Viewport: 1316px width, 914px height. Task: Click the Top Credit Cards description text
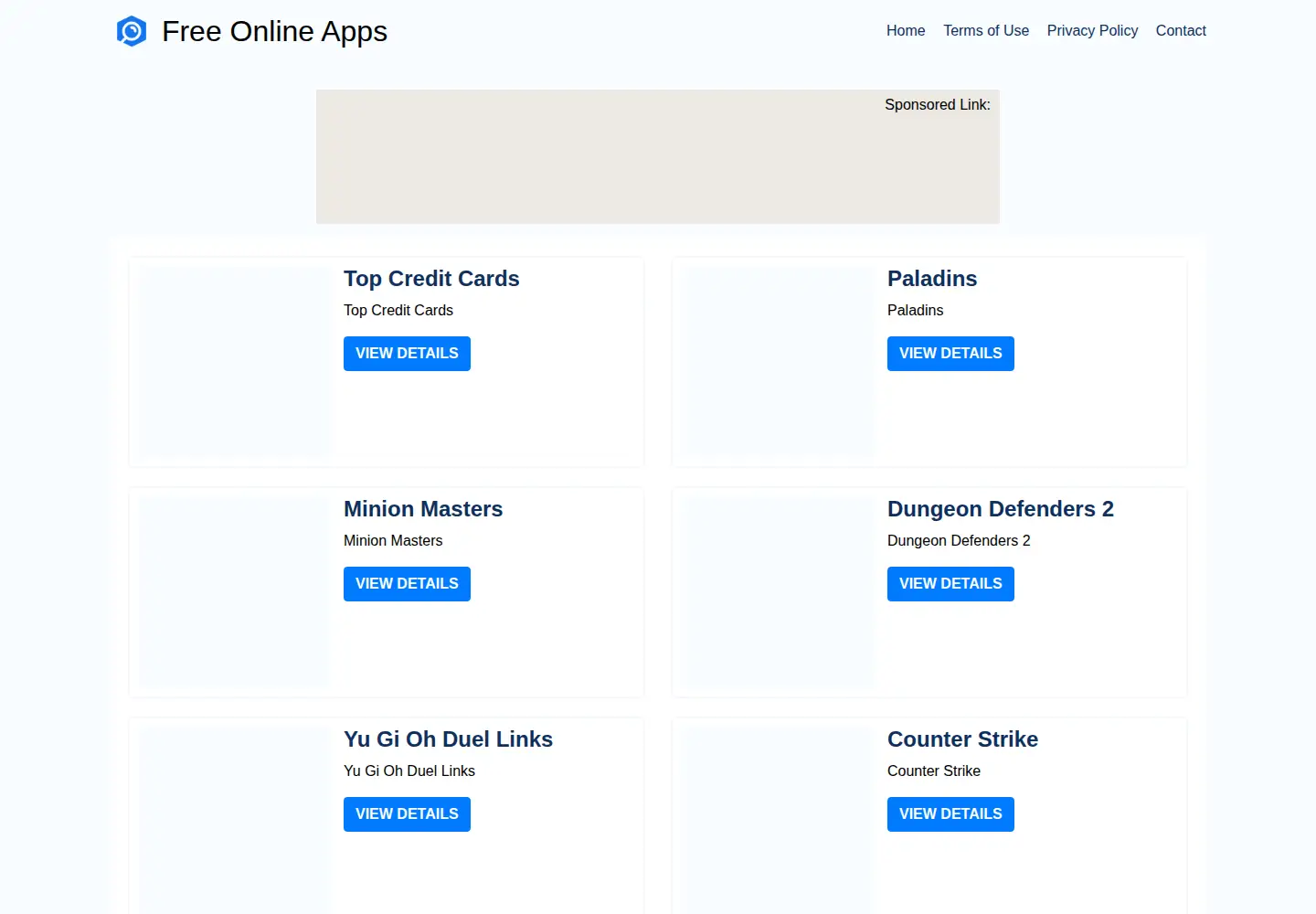398,311
